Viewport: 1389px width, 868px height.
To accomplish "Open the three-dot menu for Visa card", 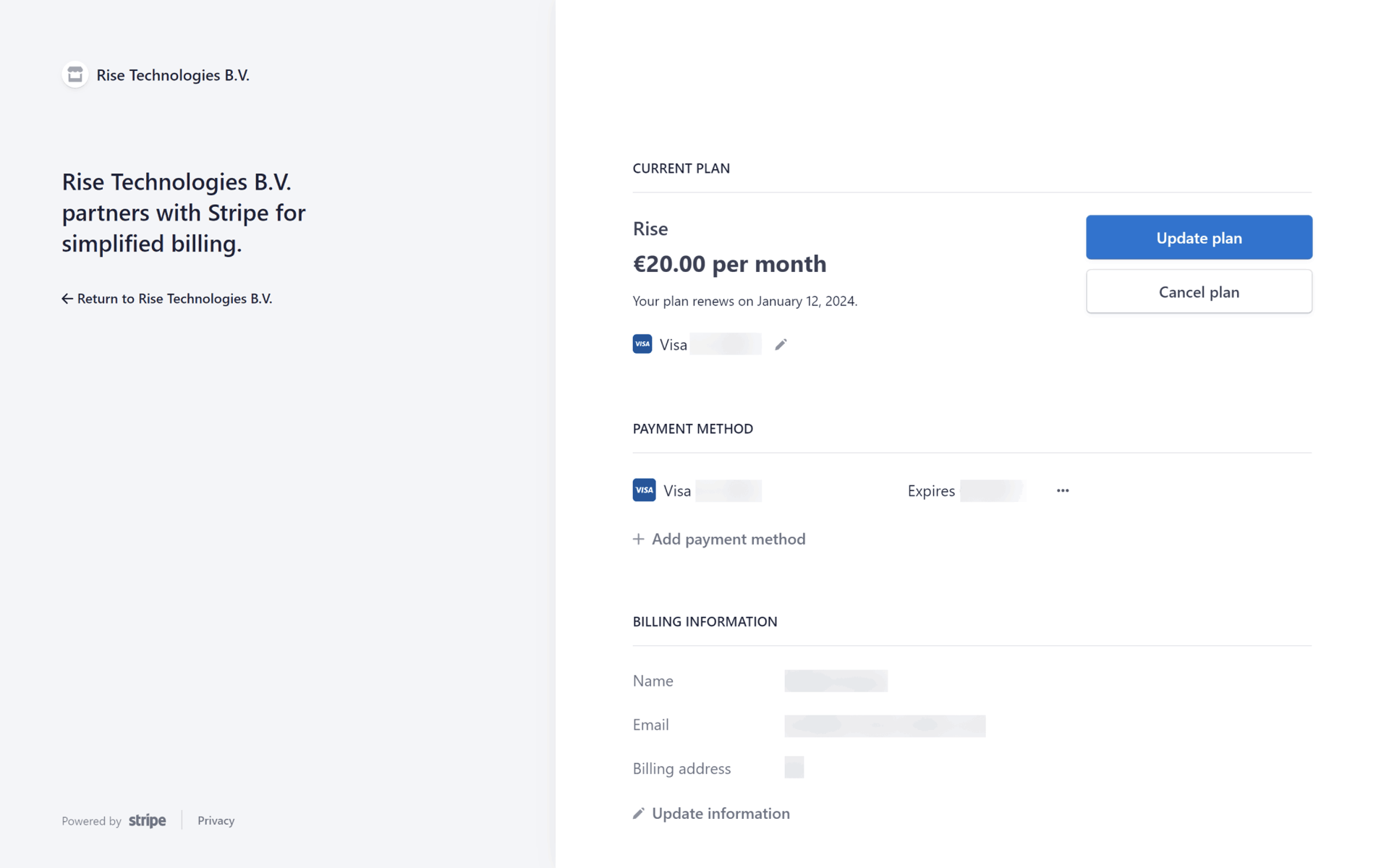I will [x=1063, y=490].
